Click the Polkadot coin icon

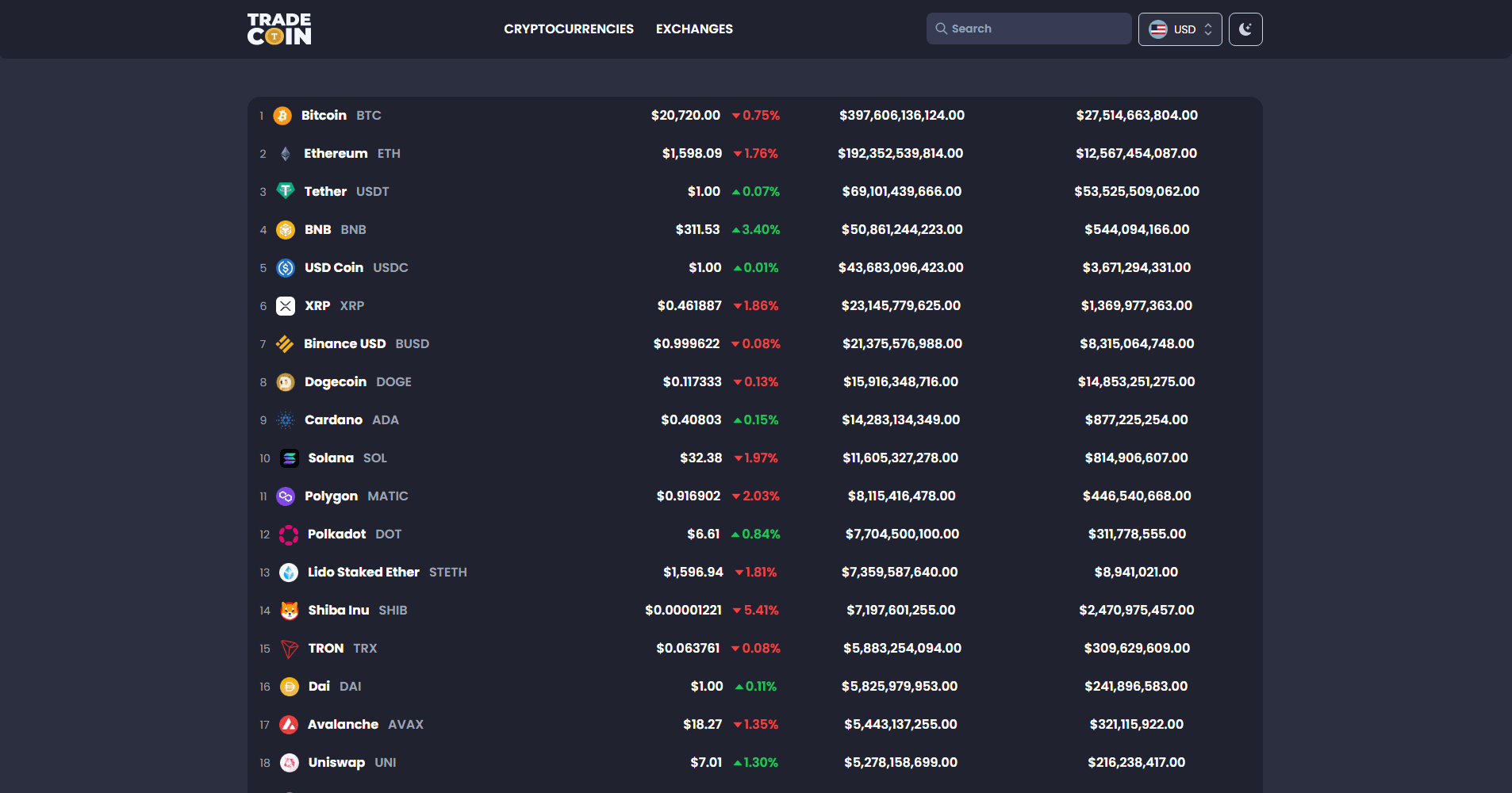pos(289,534)
